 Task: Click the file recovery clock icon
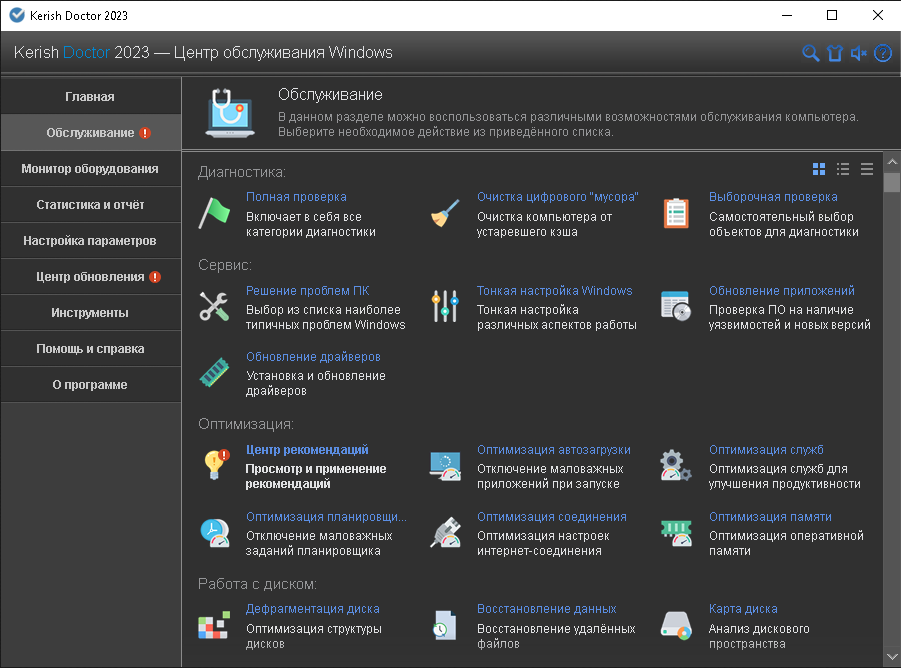click(445, 625)
